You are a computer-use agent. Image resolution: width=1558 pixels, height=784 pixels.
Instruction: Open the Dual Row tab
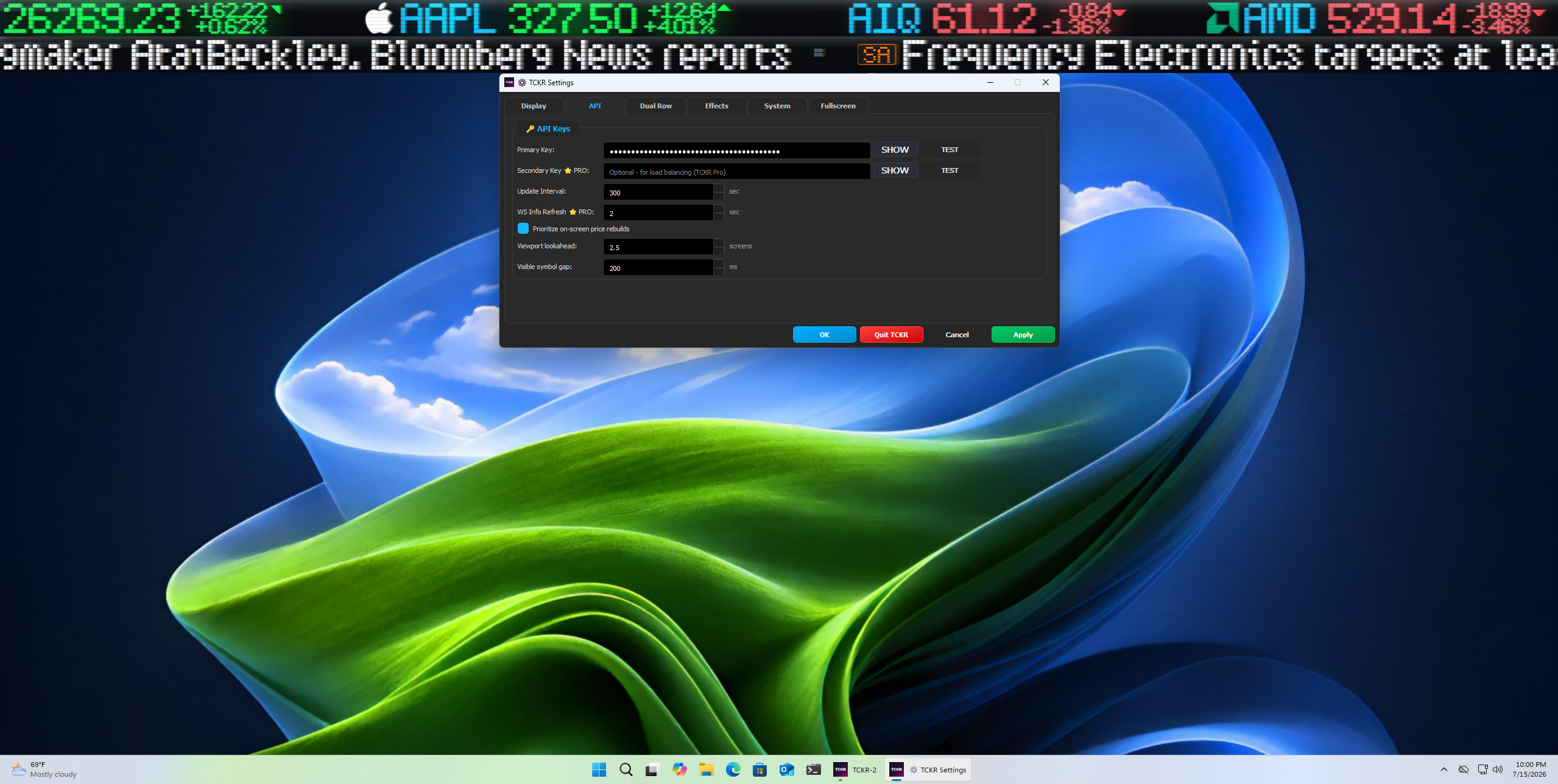pos(655,105)
